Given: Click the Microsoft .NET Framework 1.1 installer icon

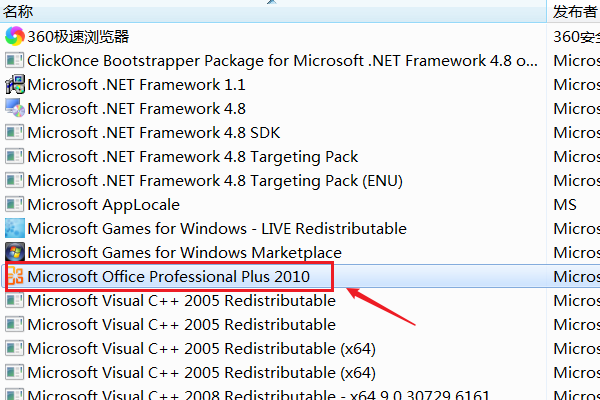Looking at the screenshot, I should click(15, 84).
